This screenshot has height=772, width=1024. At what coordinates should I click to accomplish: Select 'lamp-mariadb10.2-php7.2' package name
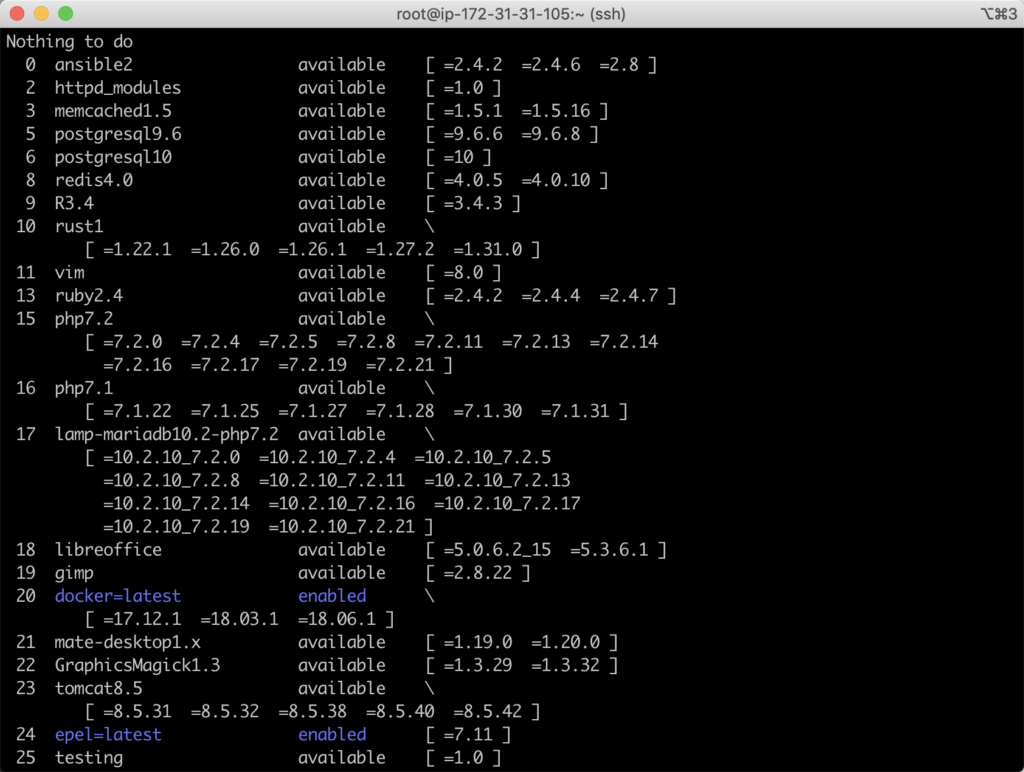click(x=167, y=434)
